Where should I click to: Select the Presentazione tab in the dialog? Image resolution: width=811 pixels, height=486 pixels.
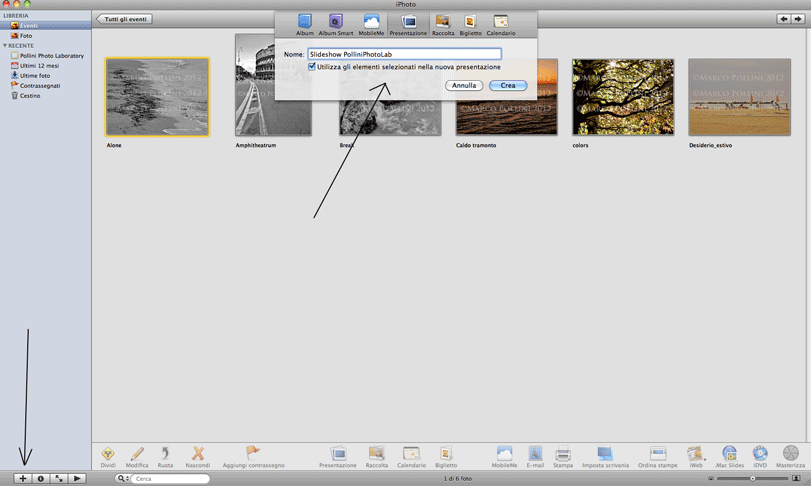[x=408, y=24]
